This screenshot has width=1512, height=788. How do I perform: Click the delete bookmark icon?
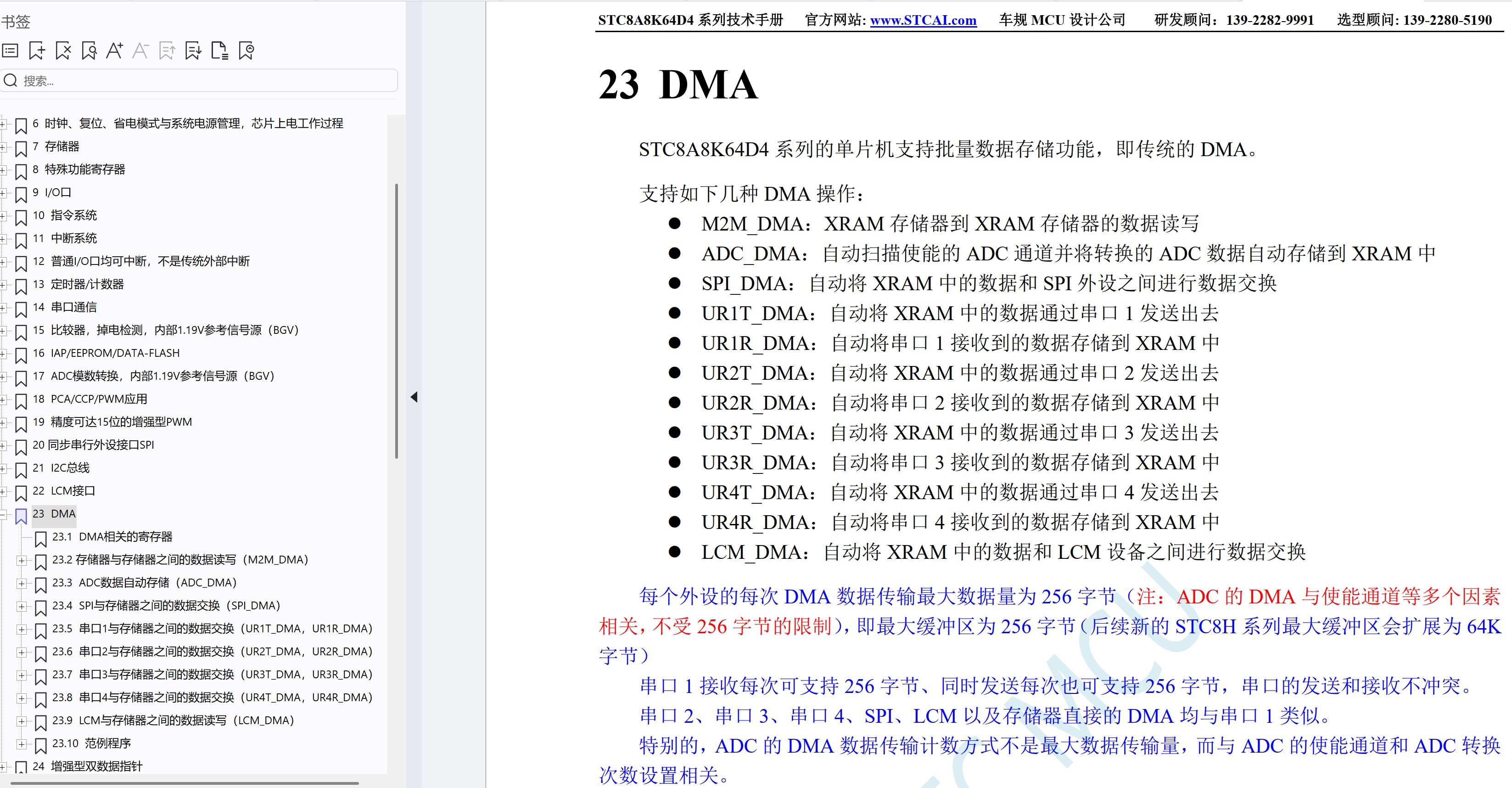click(x=63, y=51)
